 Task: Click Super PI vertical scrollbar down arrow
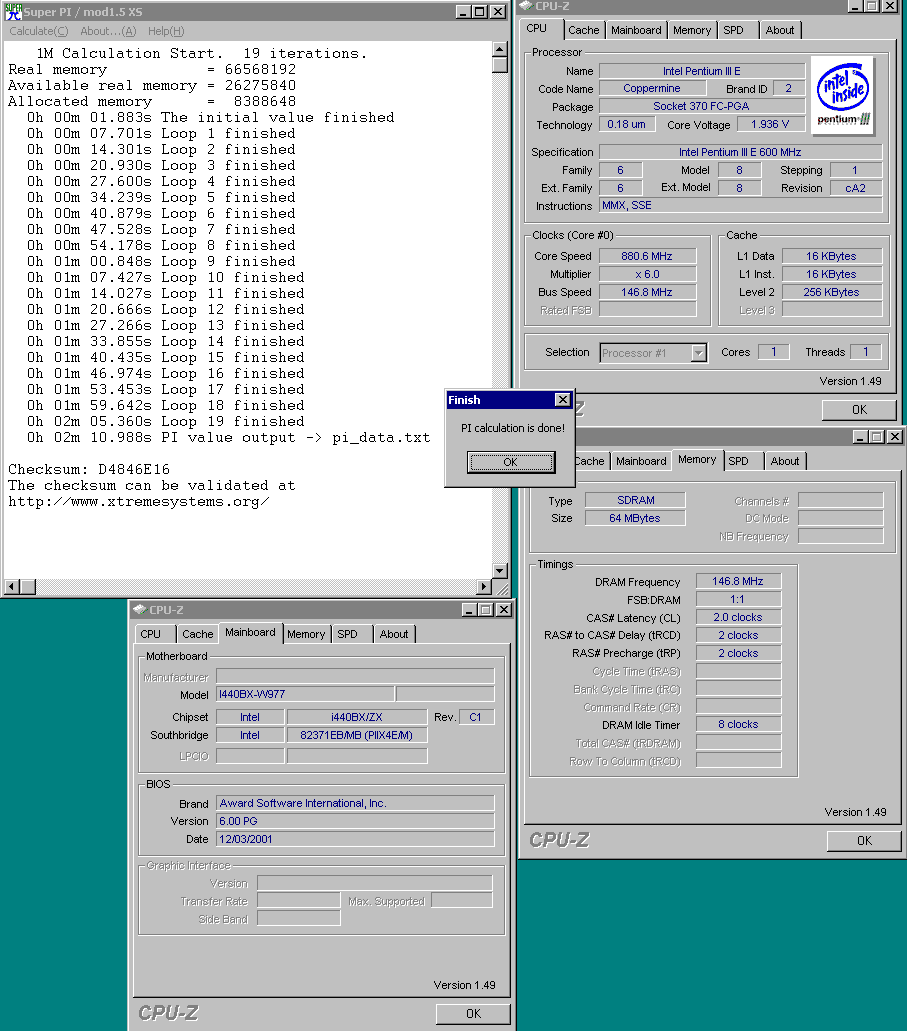500,571
